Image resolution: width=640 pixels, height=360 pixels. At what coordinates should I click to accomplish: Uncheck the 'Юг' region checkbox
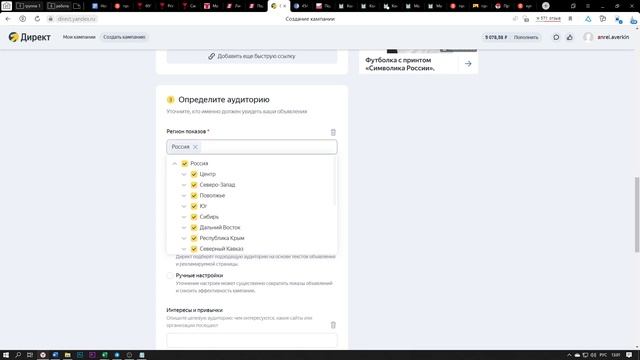[x=194, y=206]
